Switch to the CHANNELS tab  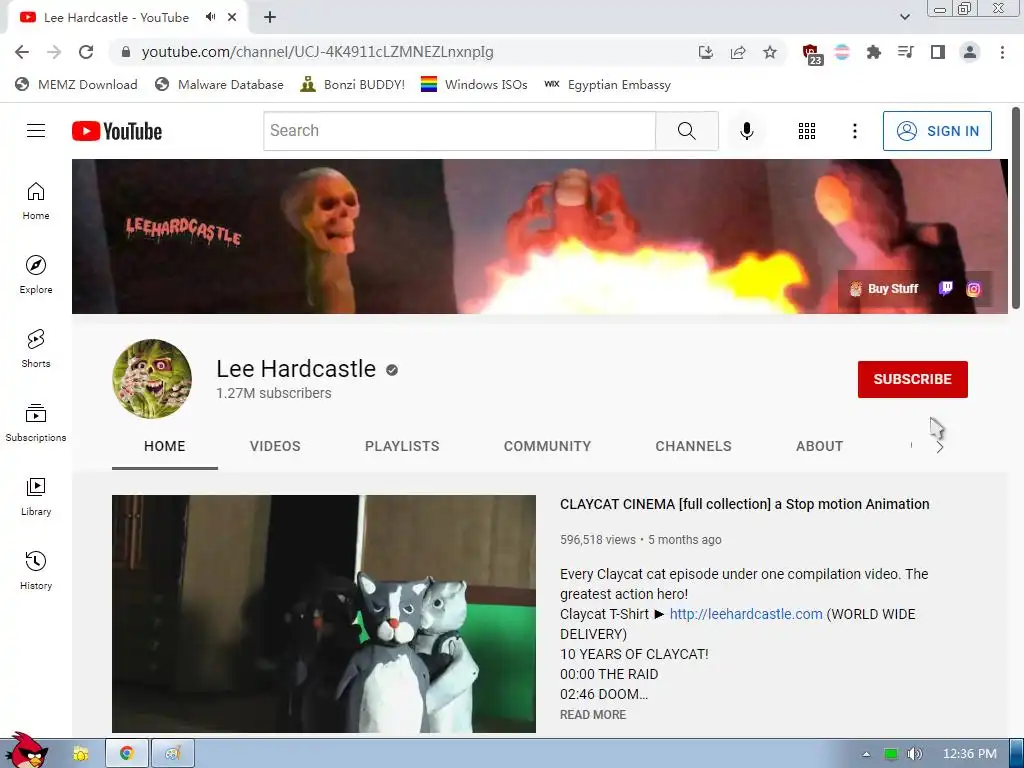point(694,446)
